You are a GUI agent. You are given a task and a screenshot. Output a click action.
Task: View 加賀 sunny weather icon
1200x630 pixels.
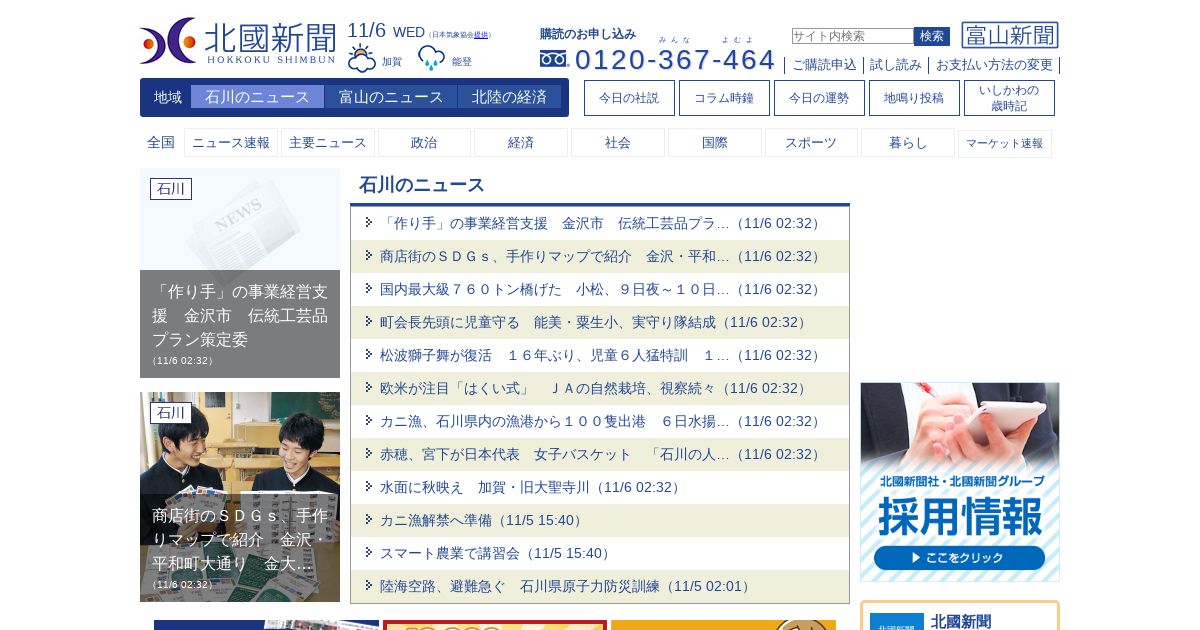click(x=362, y=59)
